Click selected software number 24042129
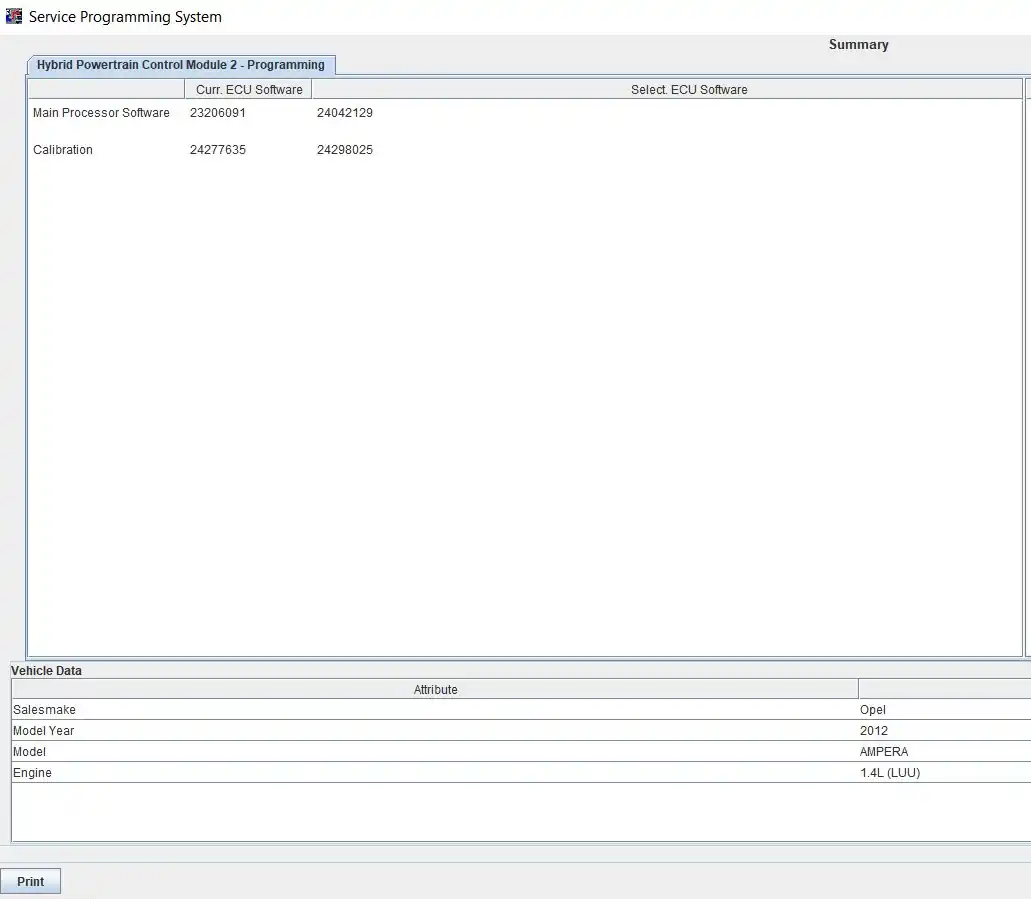1031x899 pixels. [x=345, y=113]
